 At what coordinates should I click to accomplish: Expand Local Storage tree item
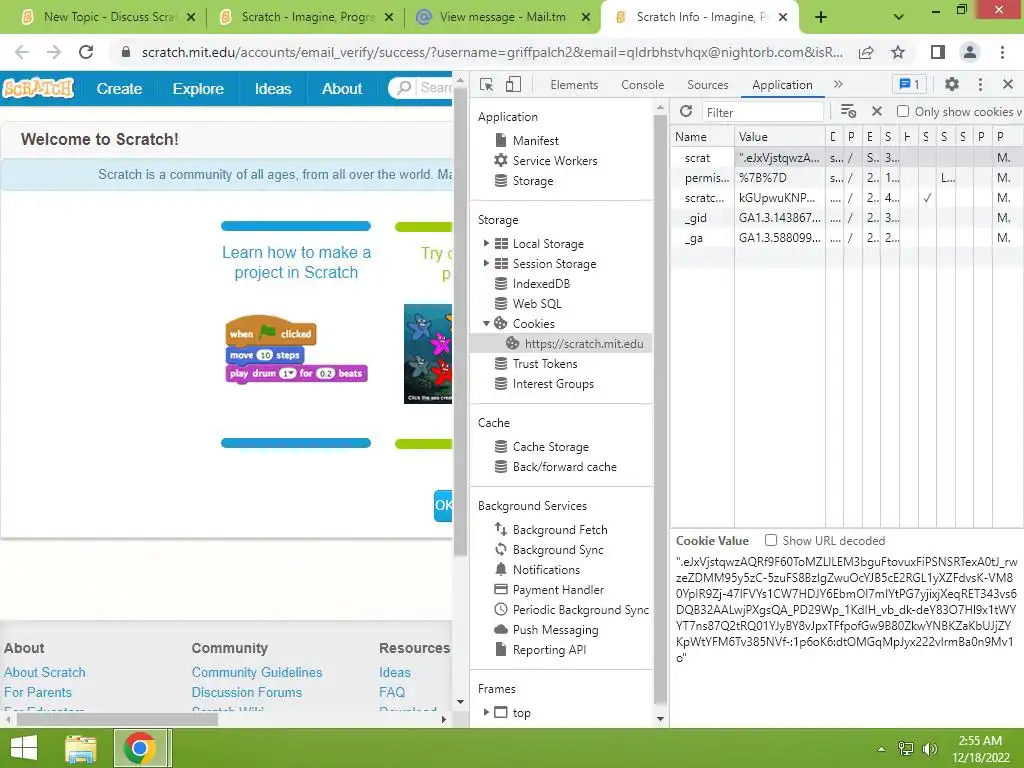point(486,243)
